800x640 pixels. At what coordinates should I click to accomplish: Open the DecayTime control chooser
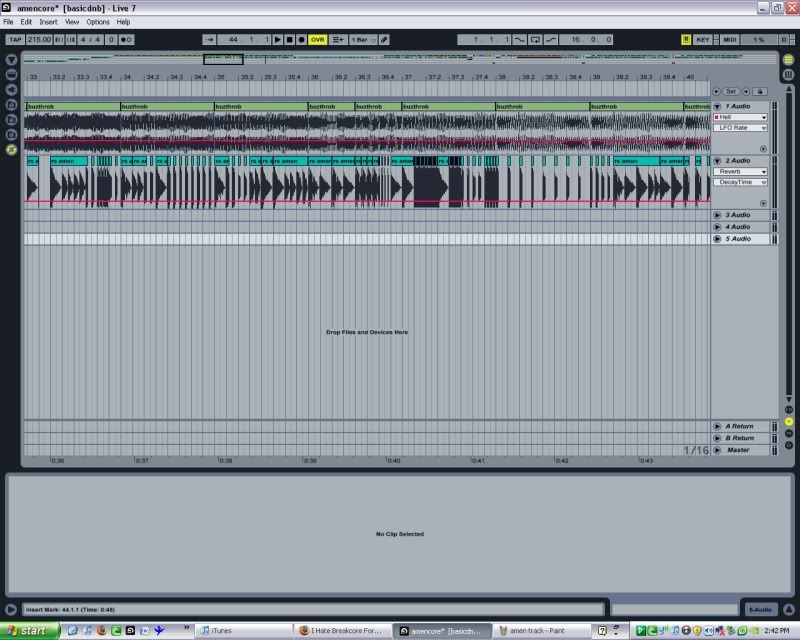pyautogui.click(x=740, y=182)
